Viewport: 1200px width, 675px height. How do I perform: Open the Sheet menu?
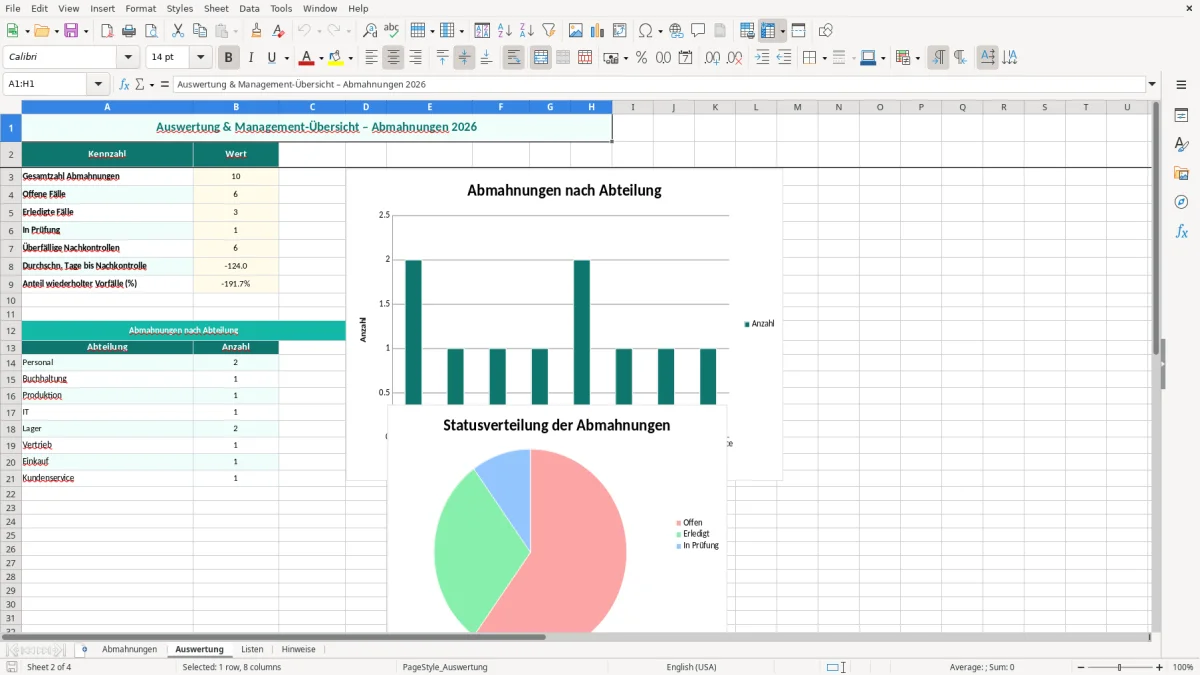coord(216,8)
